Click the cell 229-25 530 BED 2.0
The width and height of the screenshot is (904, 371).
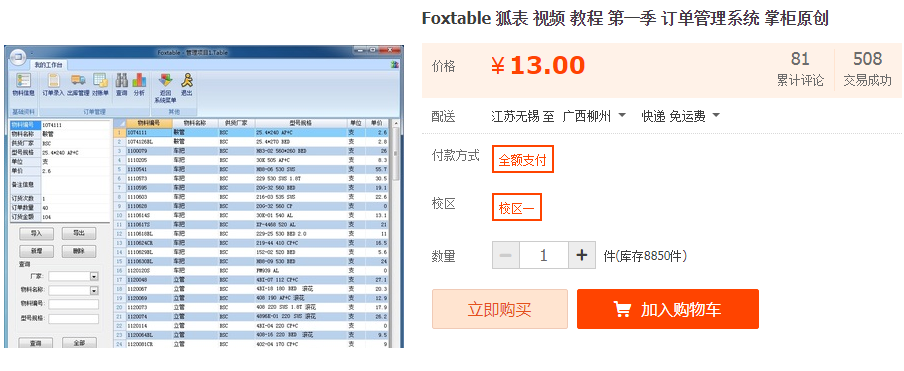pyautogui.click(x=300, y=233)
